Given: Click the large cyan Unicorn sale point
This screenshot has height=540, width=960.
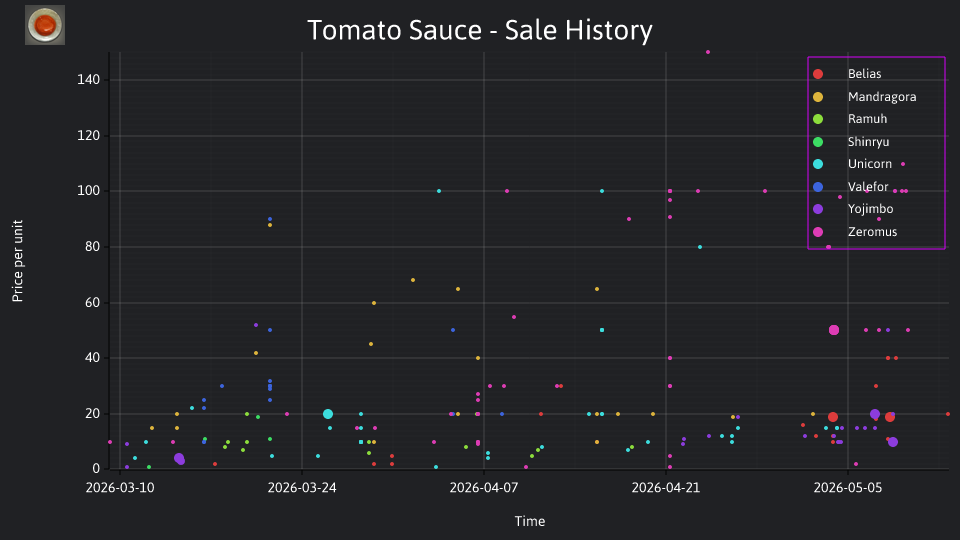Looking at the screenshot, I should tap(328, 414).
